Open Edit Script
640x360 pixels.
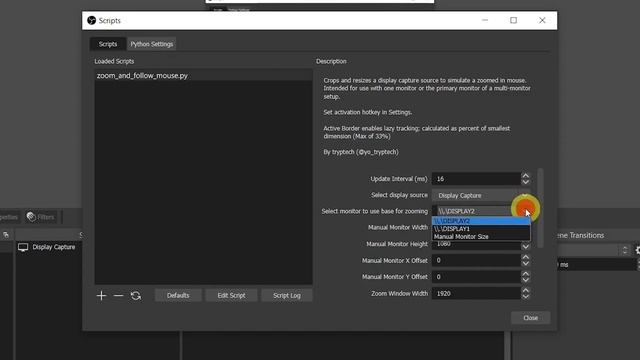click(x=231, y=295)
